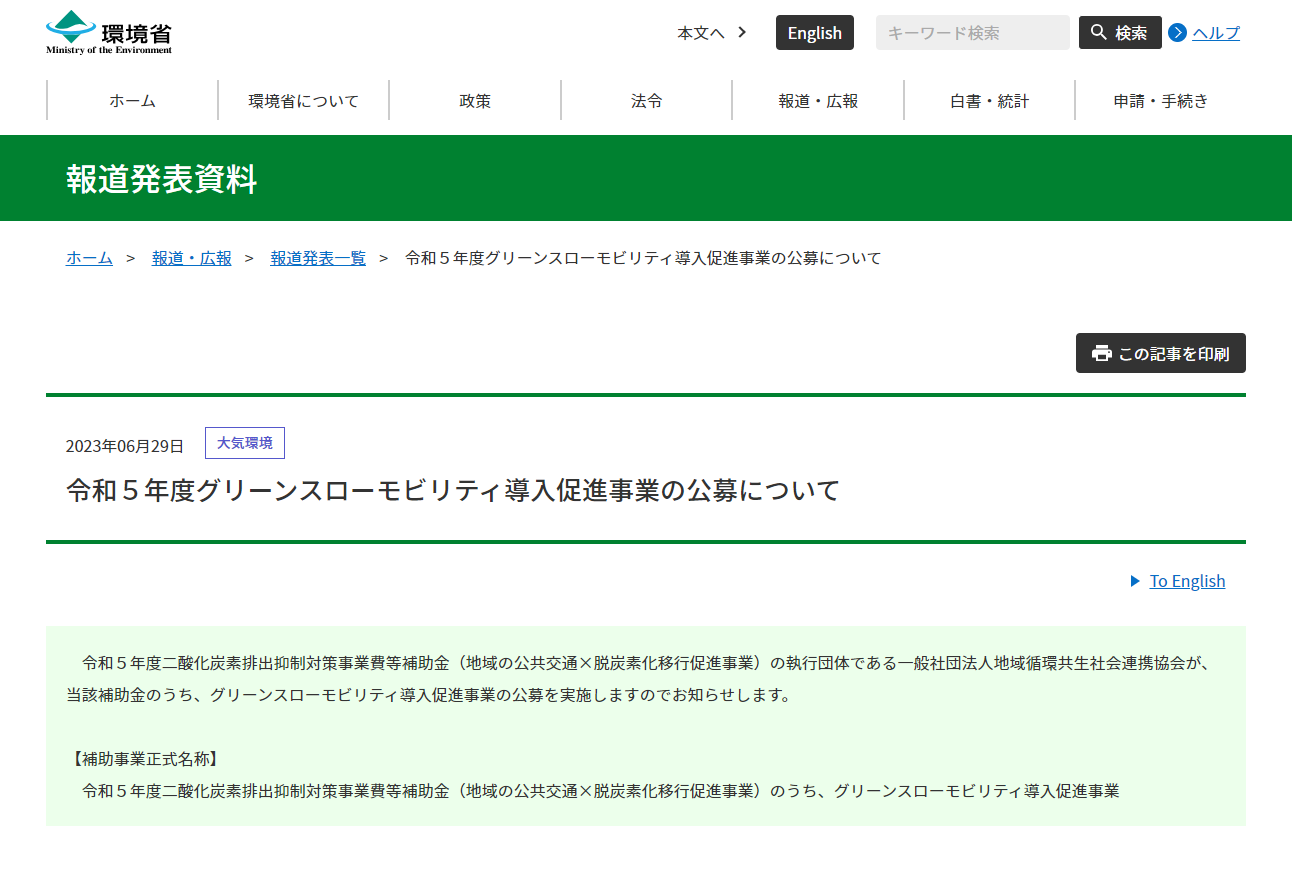Viewport: 1292px width, 879px height.
Task: Select 白書・統計 in the navigation bar
Action: (989, 100)
